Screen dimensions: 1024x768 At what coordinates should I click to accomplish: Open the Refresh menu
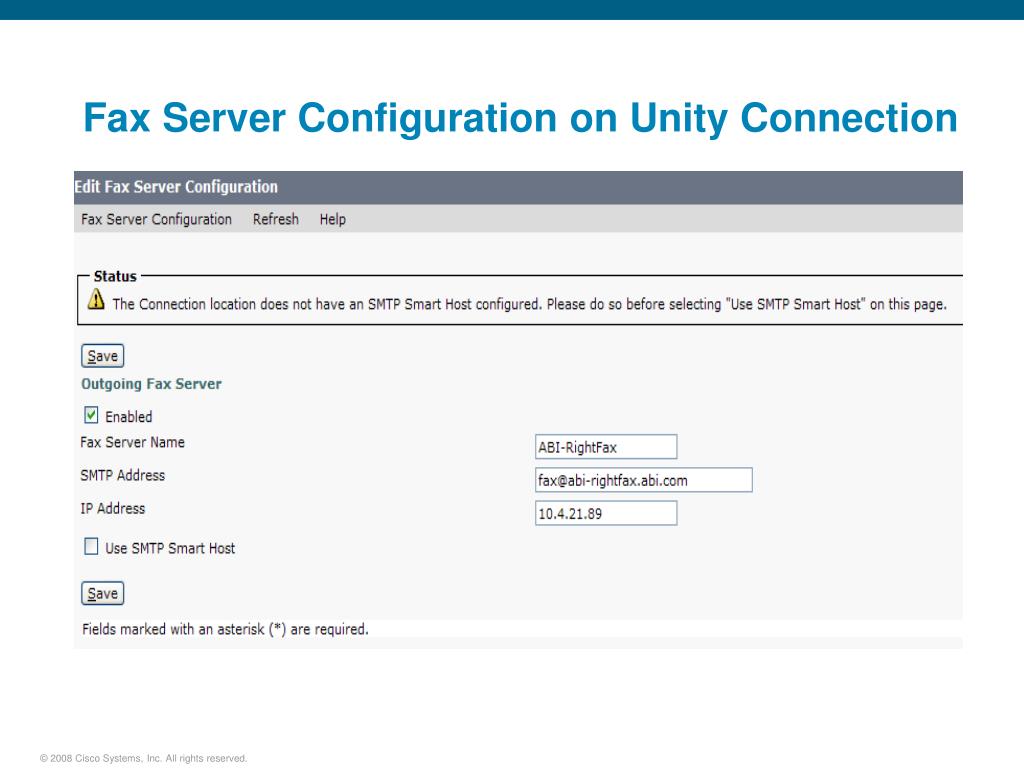tap(276, 219)
